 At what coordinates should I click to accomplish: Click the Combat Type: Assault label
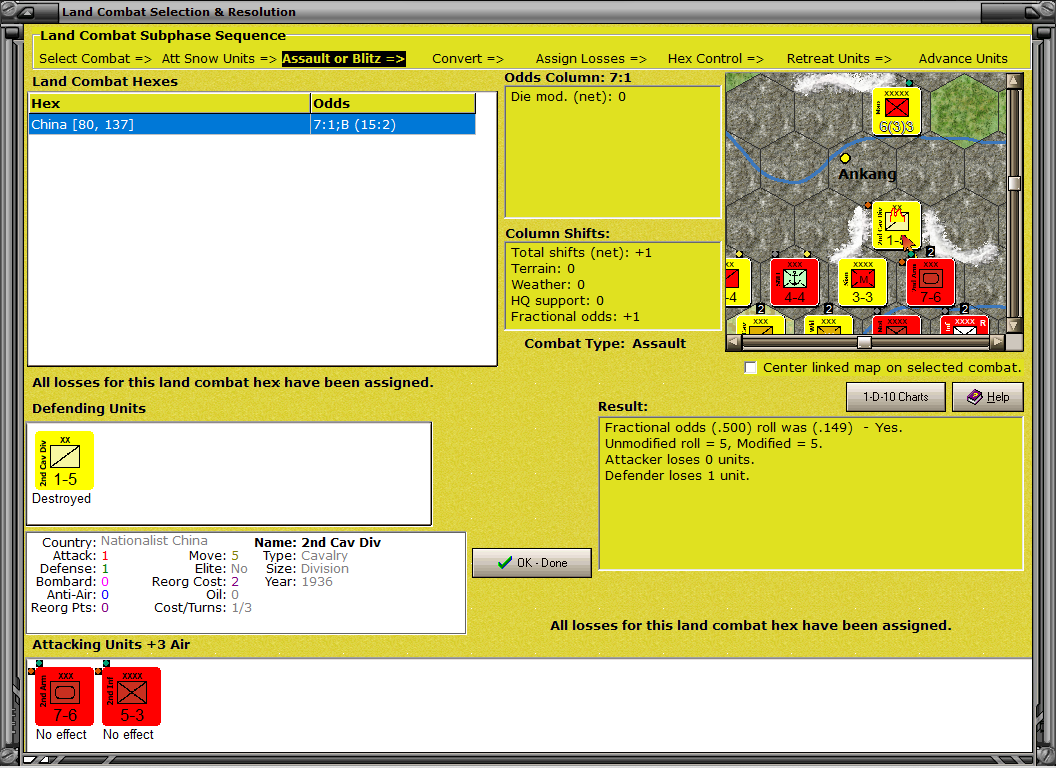(605, 344)
